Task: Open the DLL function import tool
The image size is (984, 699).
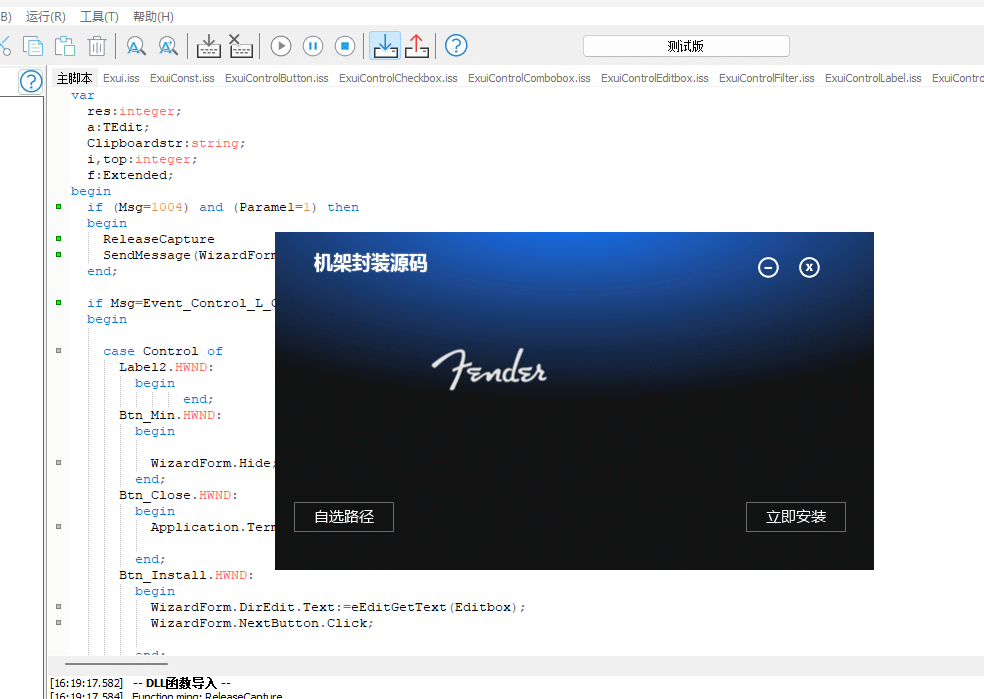Action: (x=385, y=45)
